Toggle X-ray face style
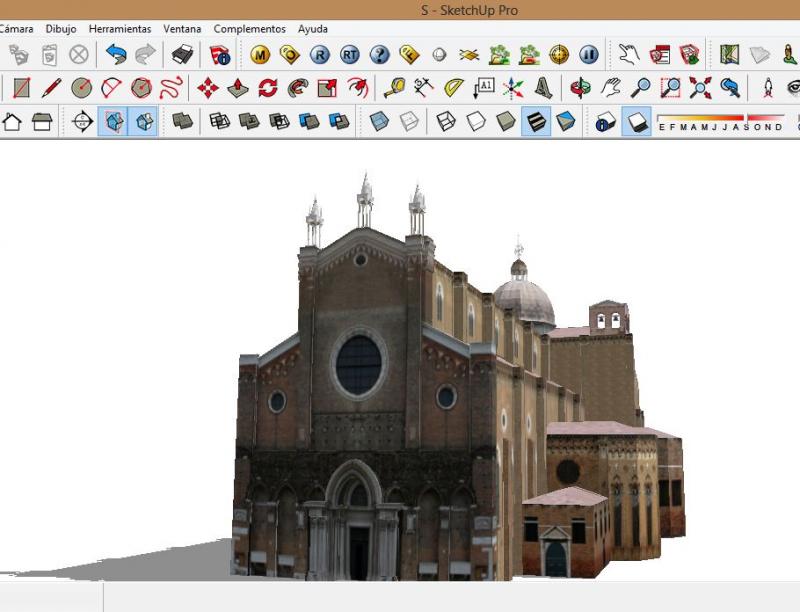This screenshot has height=612, width=800. coord(379,121)
